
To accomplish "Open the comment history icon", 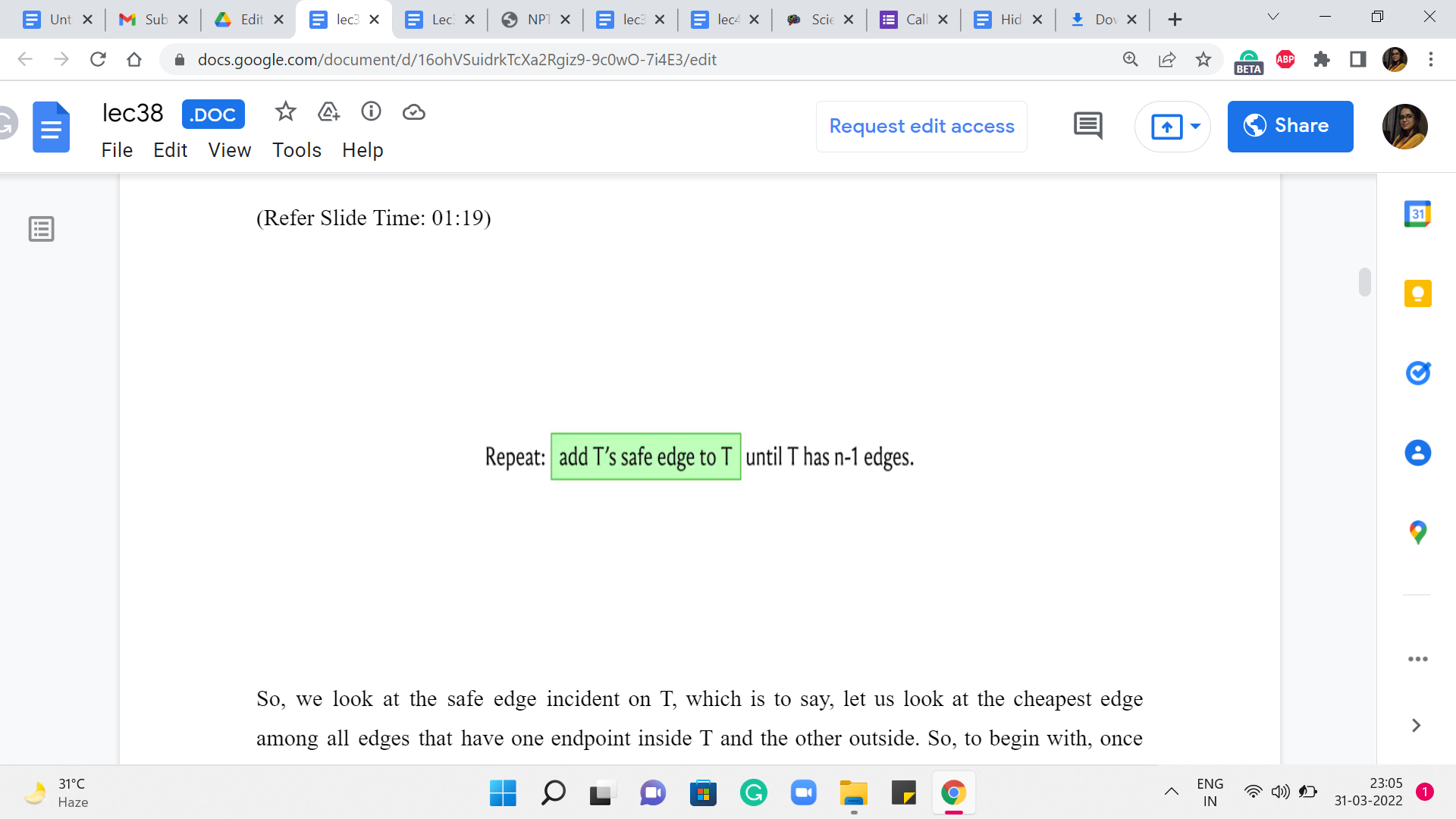I will [x=1087, y=126].
